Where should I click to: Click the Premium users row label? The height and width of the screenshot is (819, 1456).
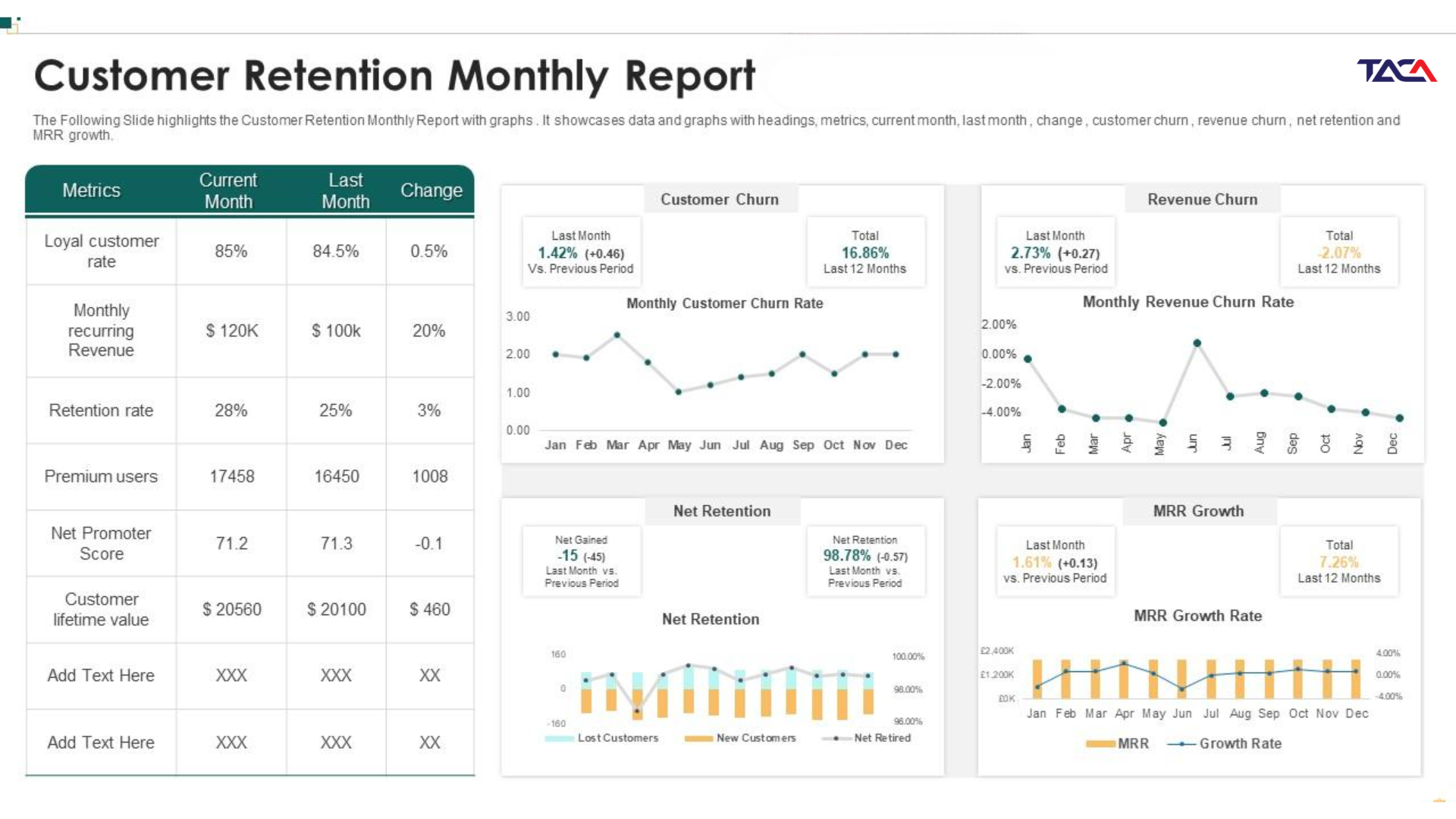pyautogui.click(x=101, y=476)
